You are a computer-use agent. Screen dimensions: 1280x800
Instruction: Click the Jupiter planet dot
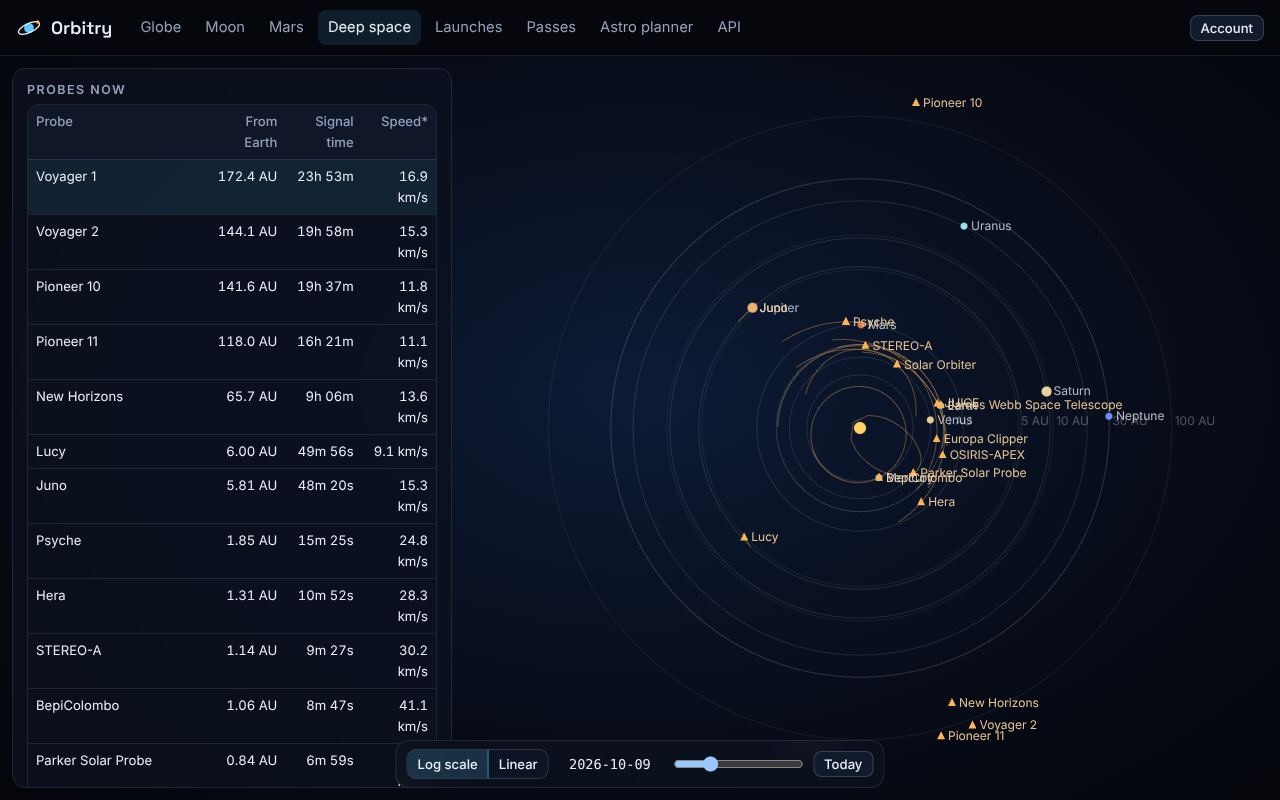(753, 308)
